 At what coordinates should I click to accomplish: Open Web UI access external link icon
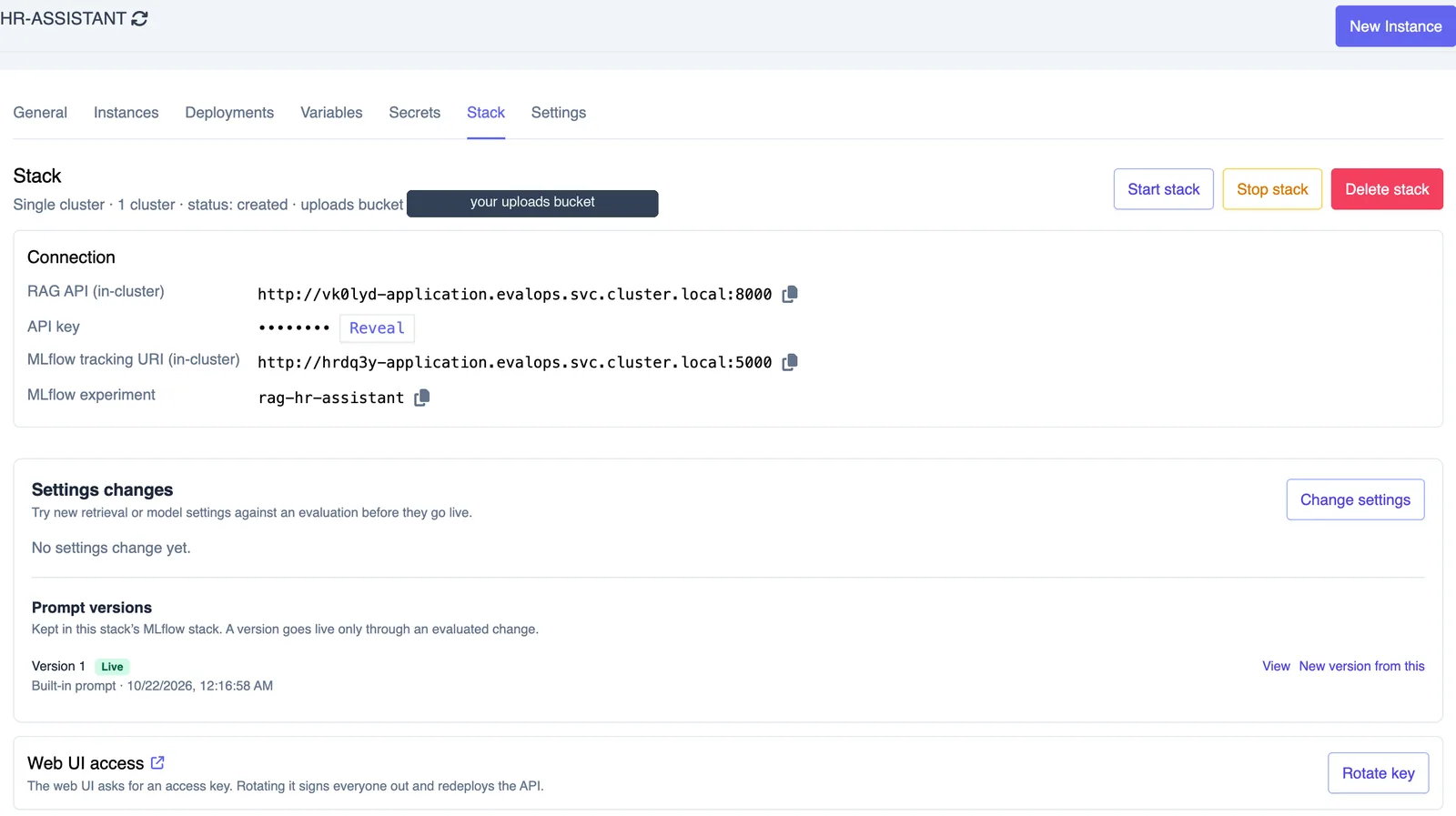click(157, 762)
